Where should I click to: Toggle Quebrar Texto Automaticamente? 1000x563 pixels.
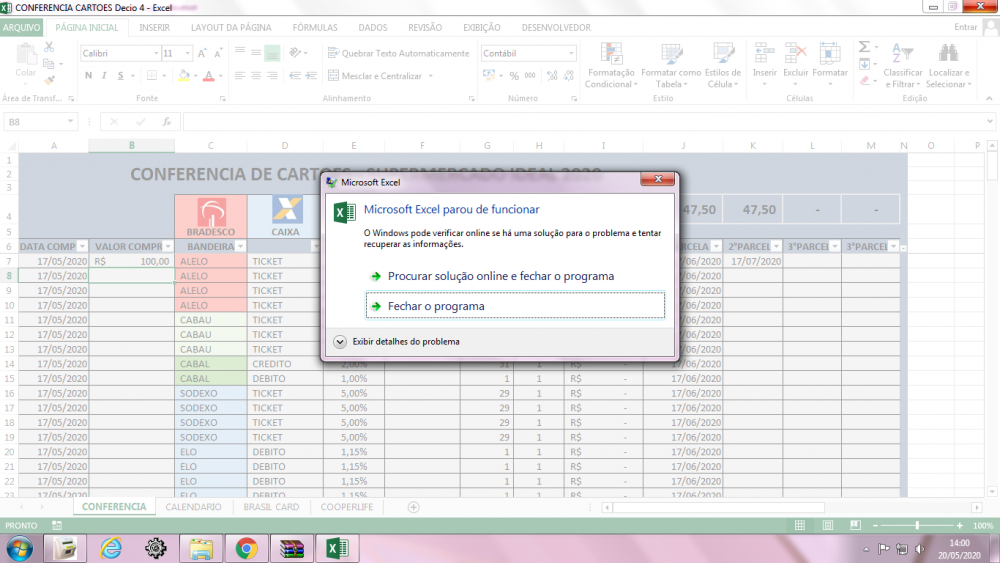click(398, 54)
